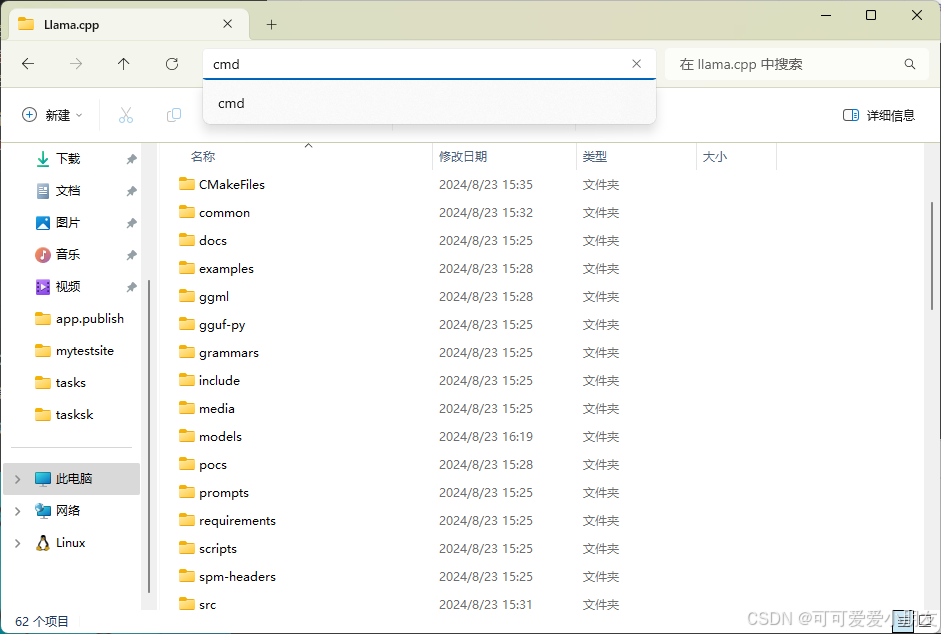The width and height of the screenshot is (941, 634).
Task: Click the file list vertical scrollbar
Action: point(932,256)
